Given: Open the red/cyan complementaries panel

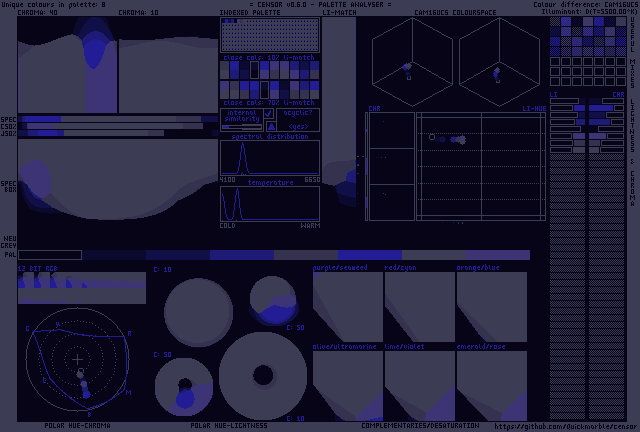Looking at the screenshot, I should [x=419, y=307].
